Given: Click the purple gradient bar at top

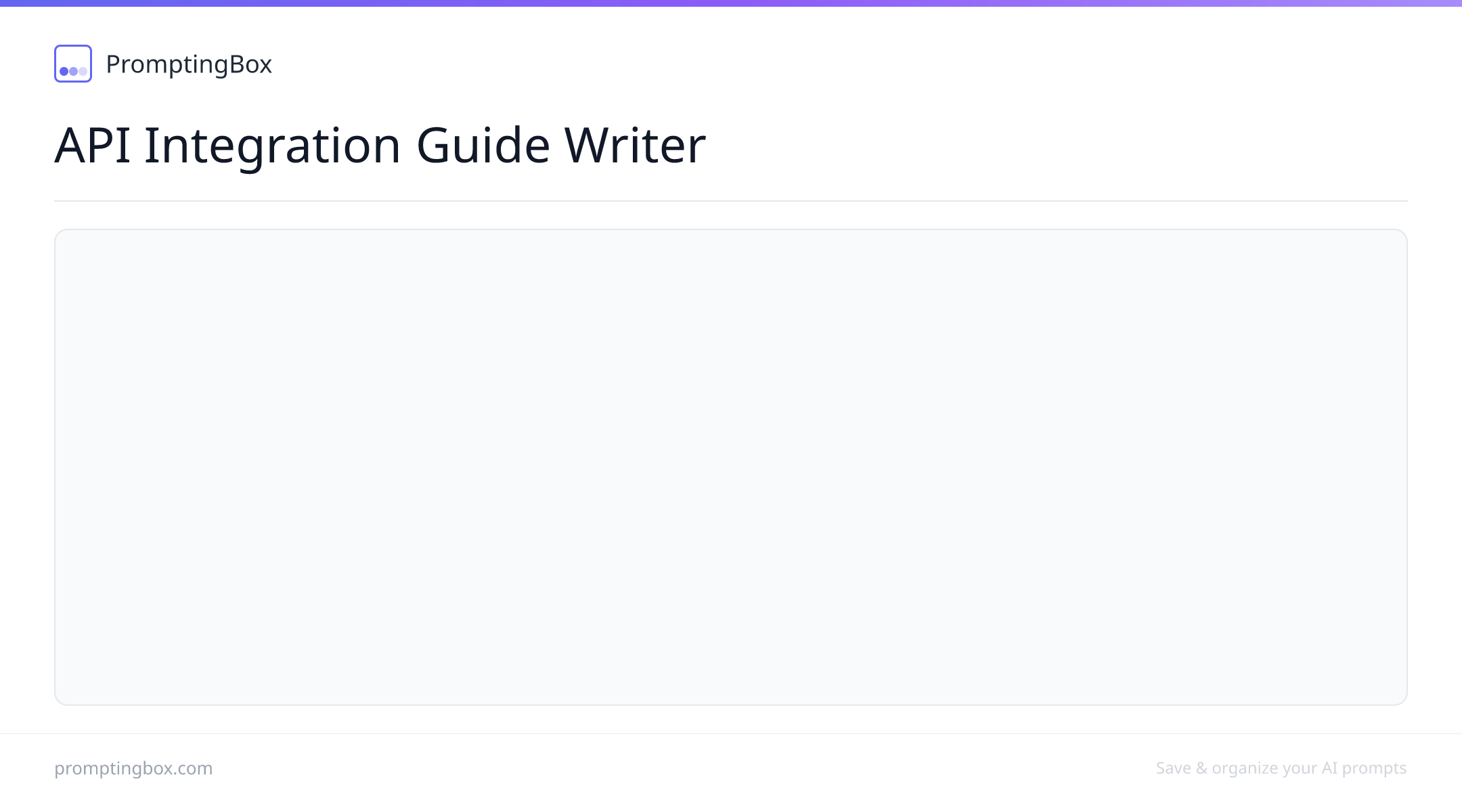Looking at the screenshot, I should click(731, 3).
